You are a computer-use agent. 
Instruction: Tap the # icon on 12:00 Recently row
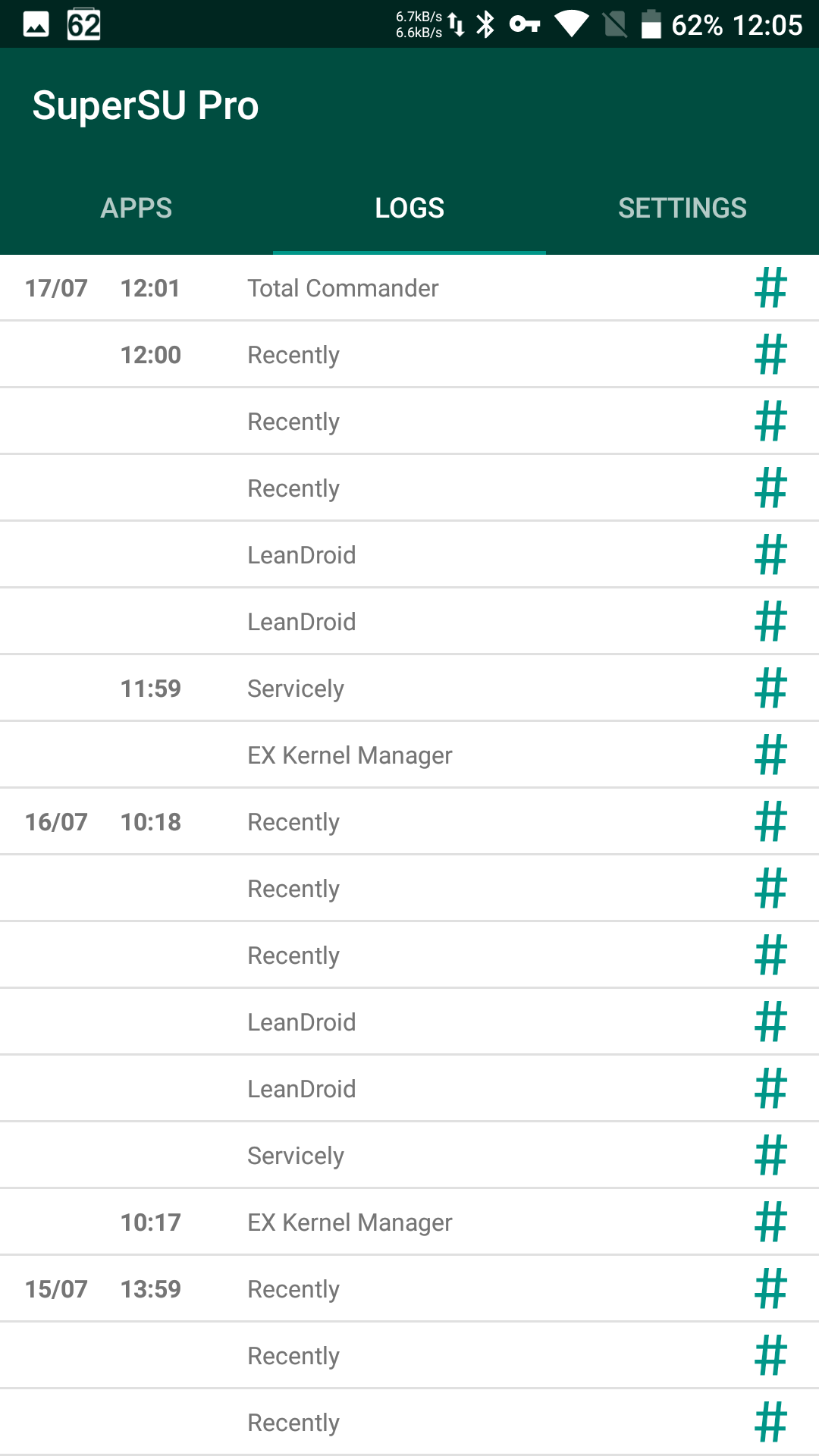point(770,355)
